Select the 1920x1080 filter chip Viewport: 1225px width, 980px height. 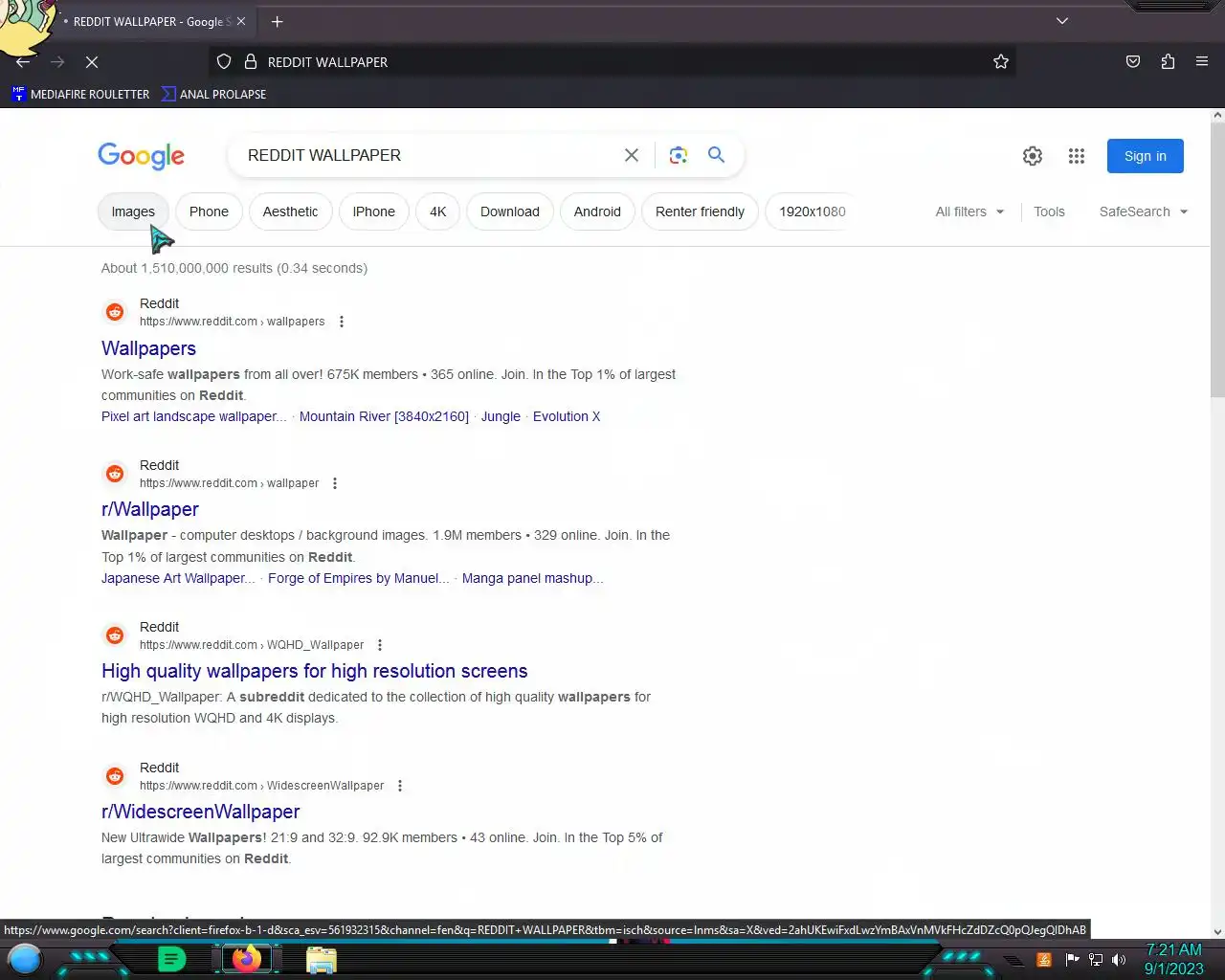(x=812, y=212)
